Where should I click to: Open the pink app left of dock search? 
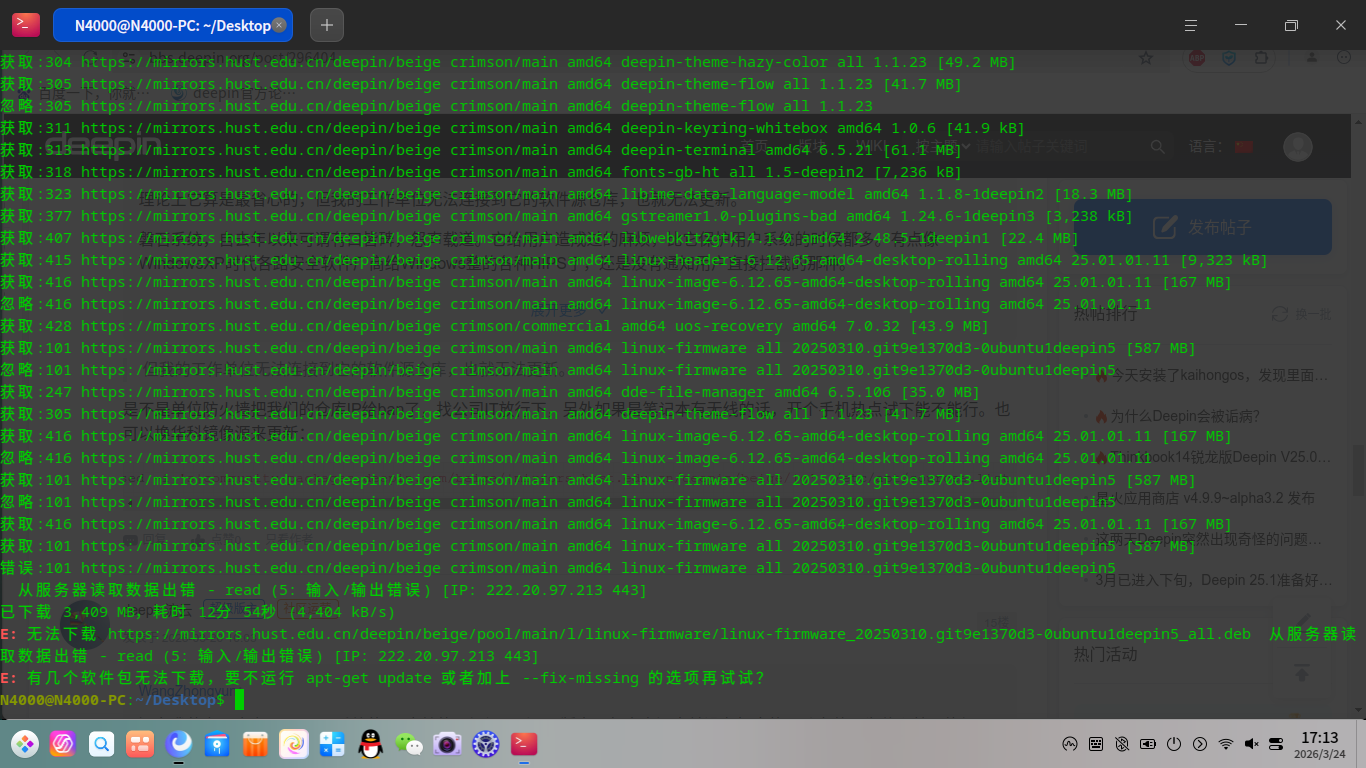(x=63, y=744)
